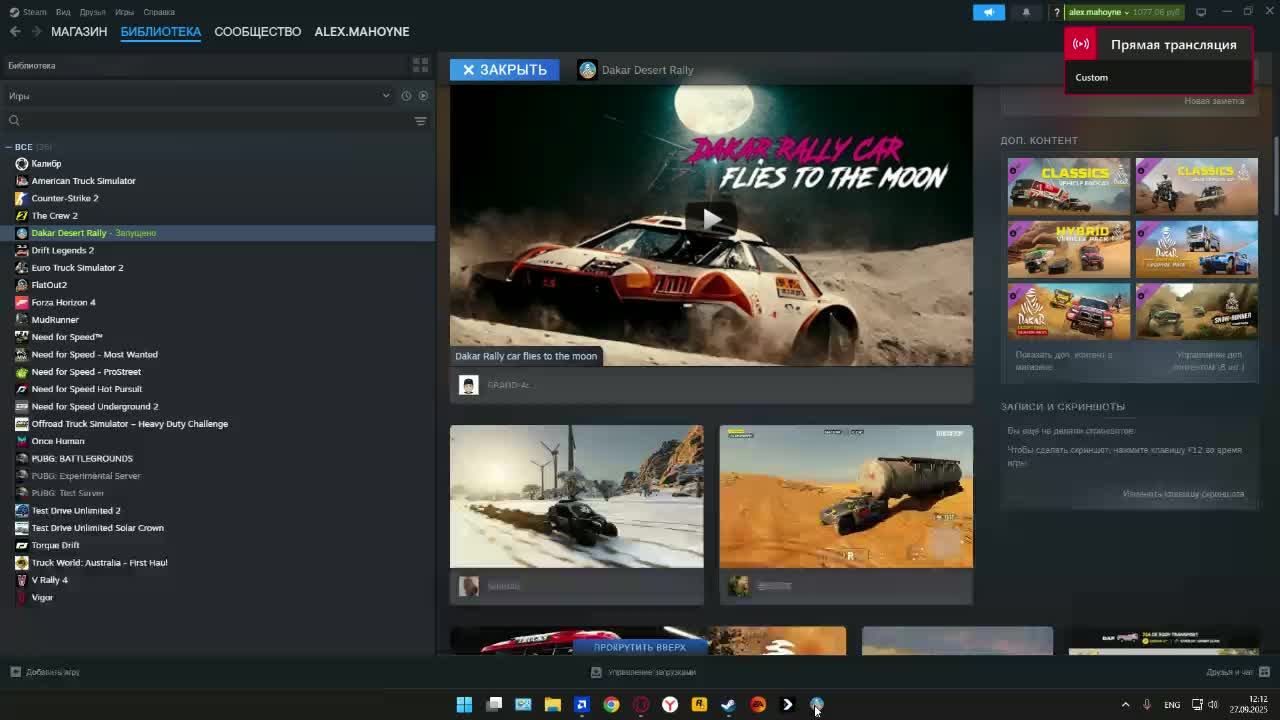Select Forza Horizon 4 in the list
The height and width of the screenshot is (720, 1280).
click(x=63, y=302)
